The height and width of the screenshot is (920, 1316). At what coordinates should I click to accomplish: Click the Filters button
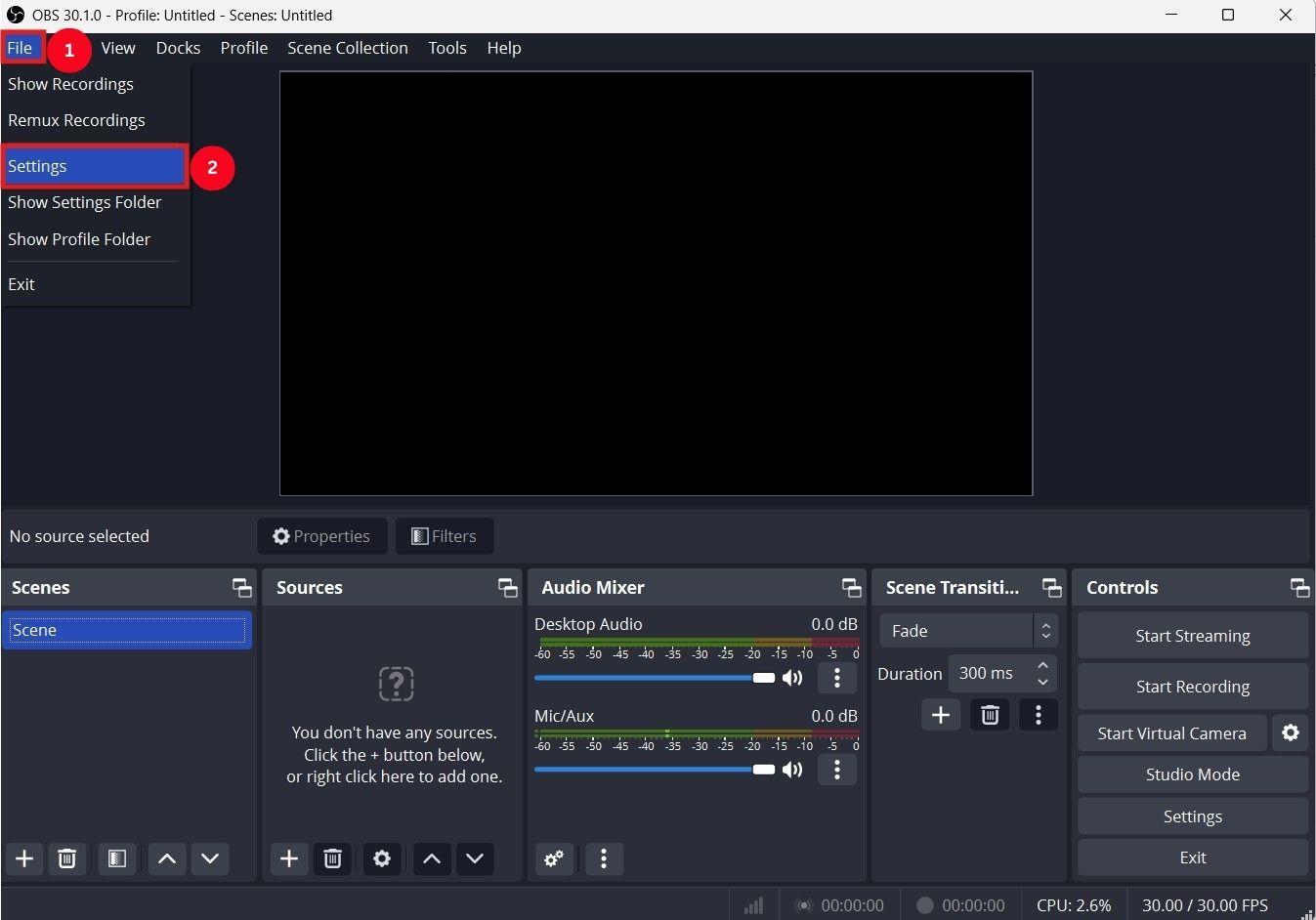(x=445, y=536)
